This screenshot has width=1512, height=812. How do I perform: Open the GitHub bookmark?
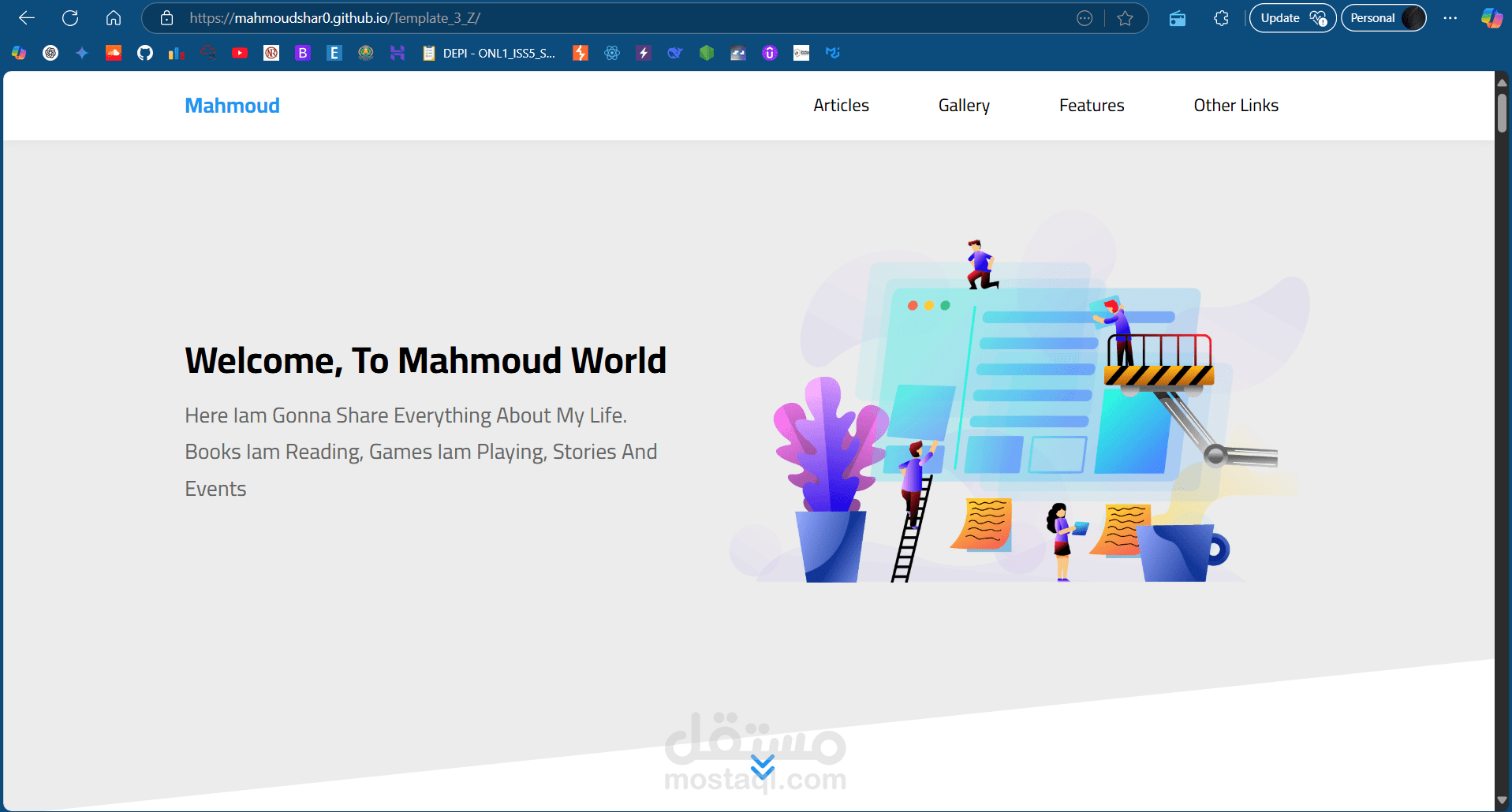click(x=145, y=53)
